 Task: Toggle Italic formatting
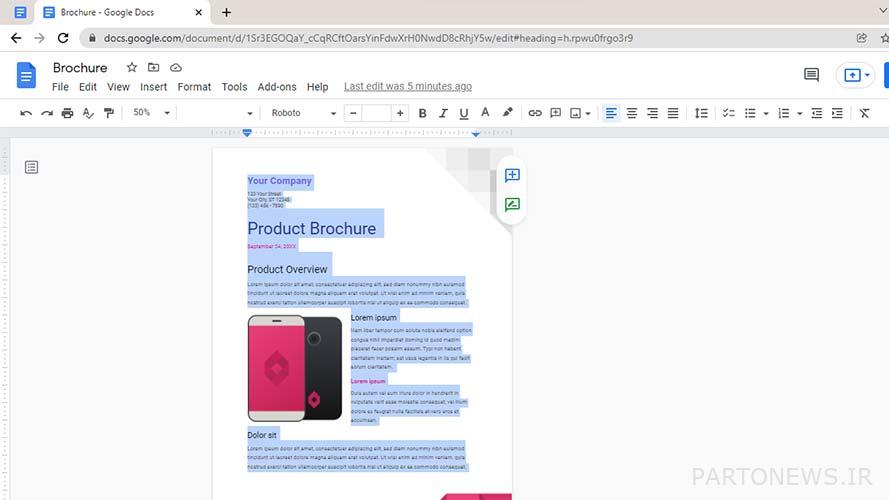pos(443,113)
